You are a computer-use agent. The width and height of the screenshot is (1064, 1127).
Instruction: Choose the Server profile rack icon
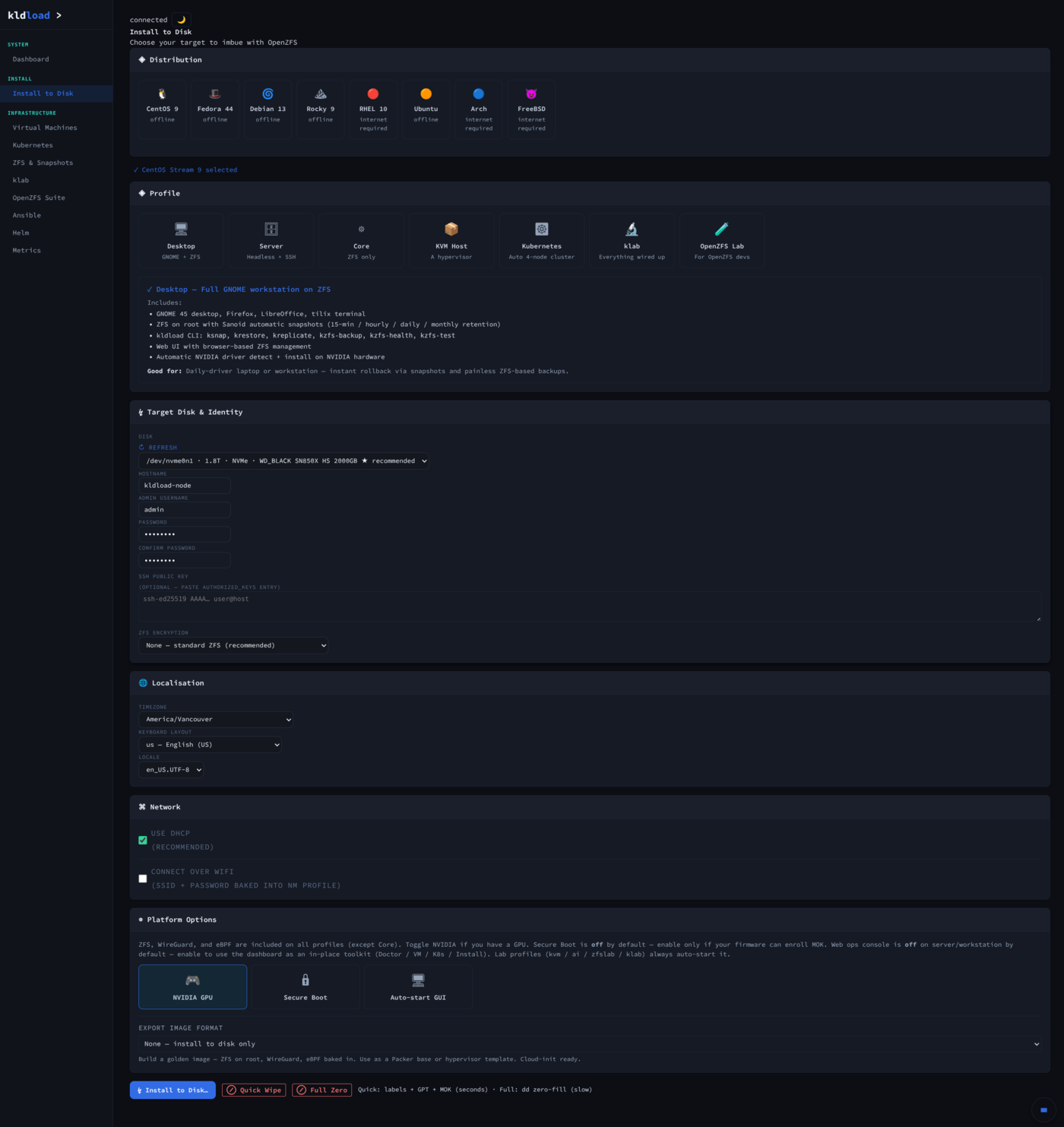pos(271,229)
